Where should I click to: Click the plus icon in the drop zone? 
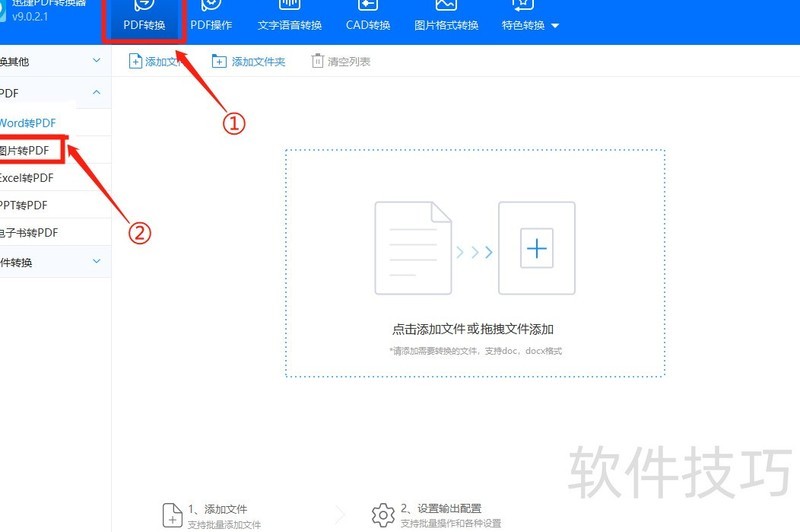[537, 248]
